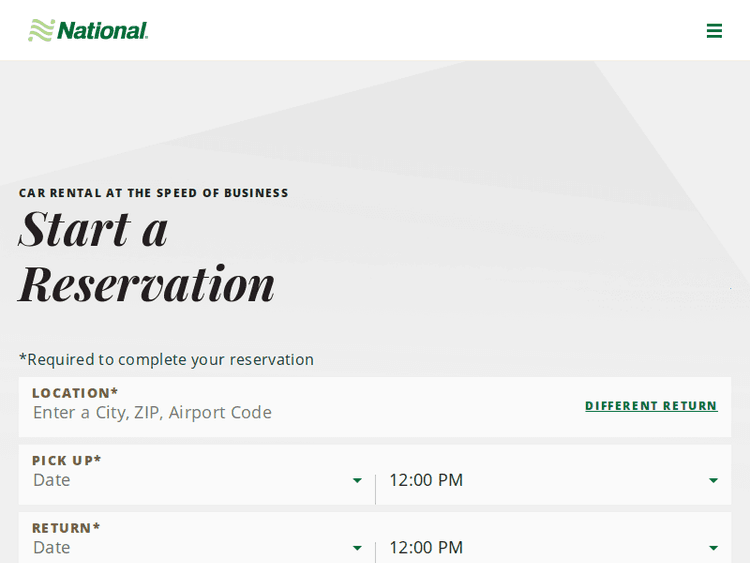Image resolution: width=750 pixels, height=563 pixels.
Task: Open the Return Date picker field
Action: click(190, 548)
